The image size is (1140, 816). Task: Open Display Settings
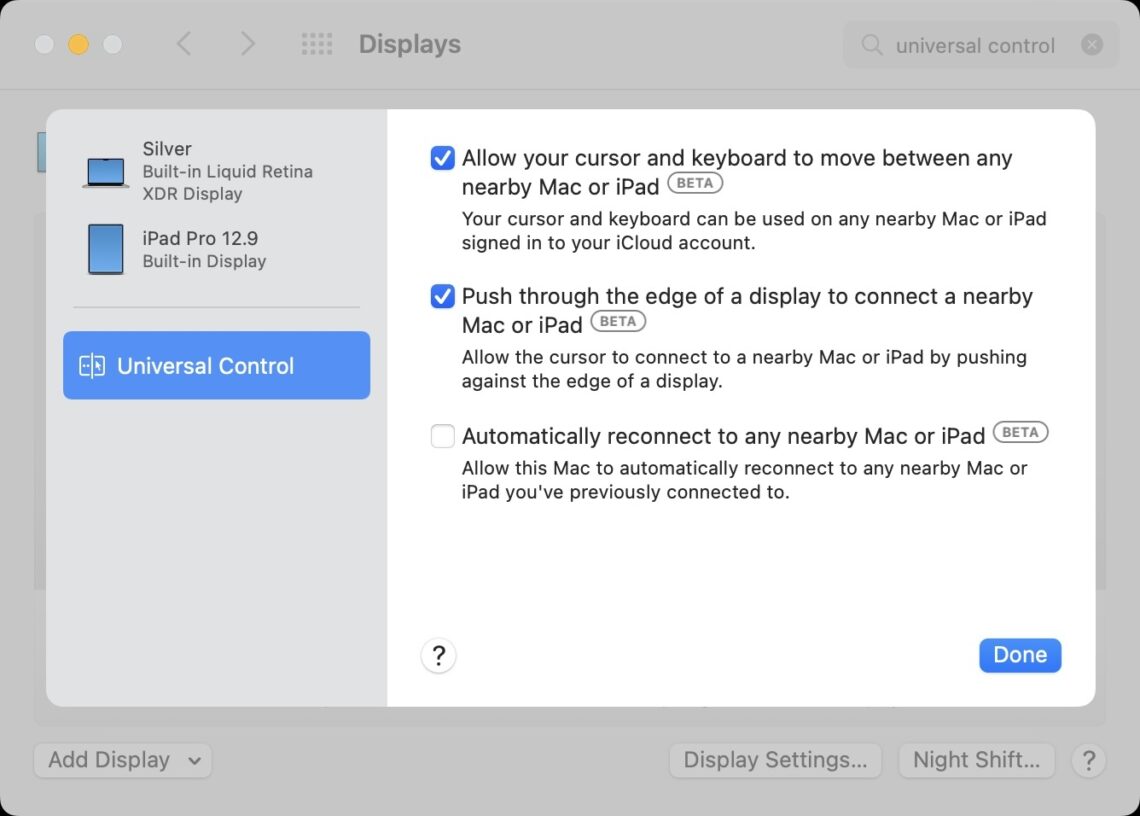[775, 760]
